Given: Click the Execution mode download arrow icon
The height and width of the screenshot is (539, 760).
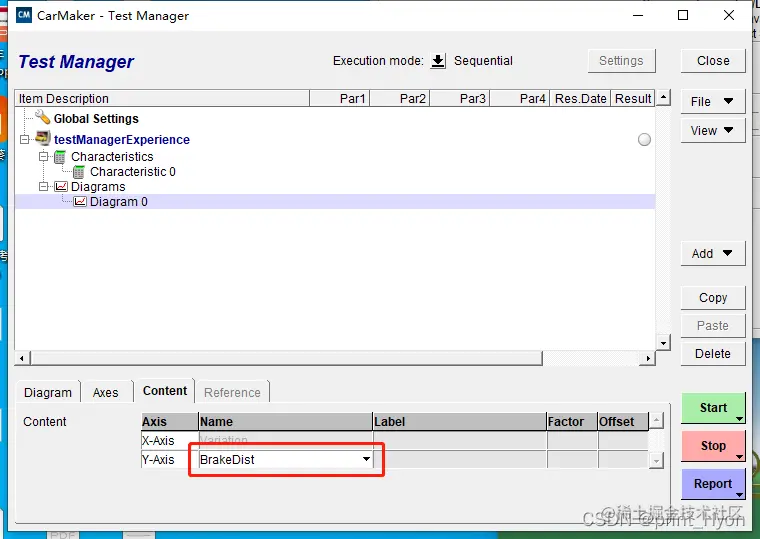Looking at the screenshot, I should [438, 61].
